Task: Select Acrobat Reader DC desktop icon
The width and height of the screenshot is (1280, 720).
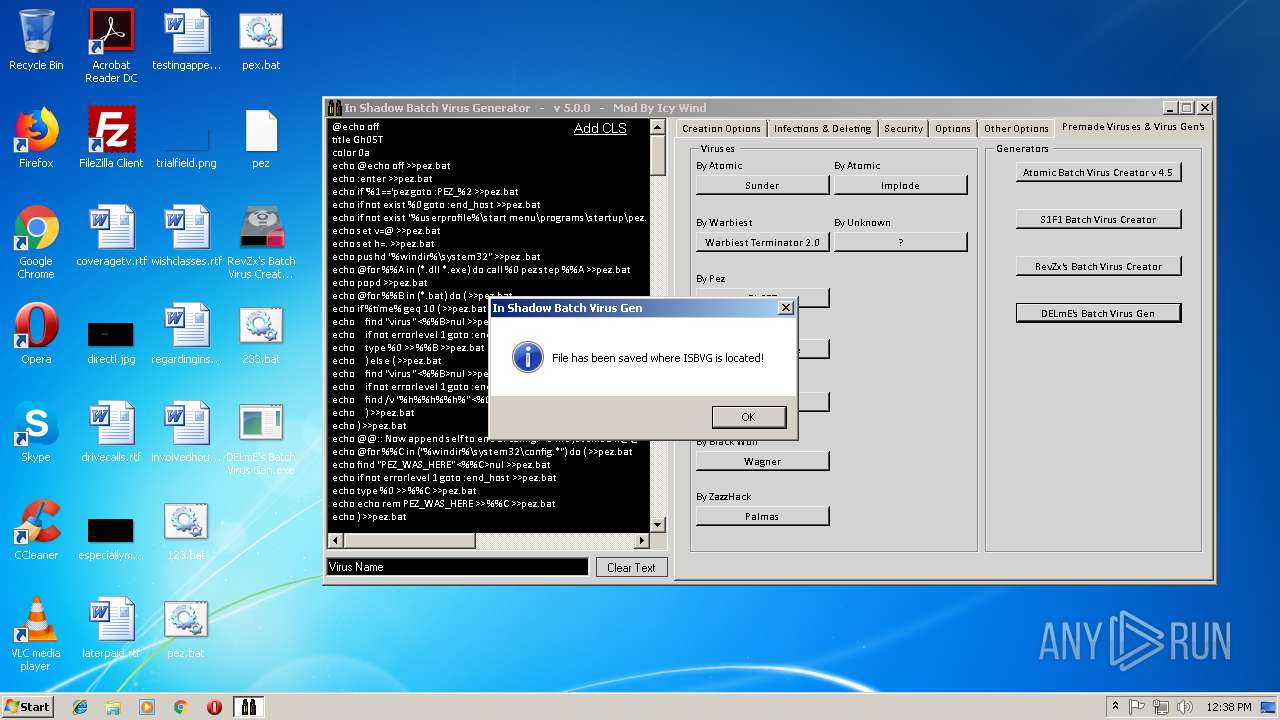Action: (111, 46)
